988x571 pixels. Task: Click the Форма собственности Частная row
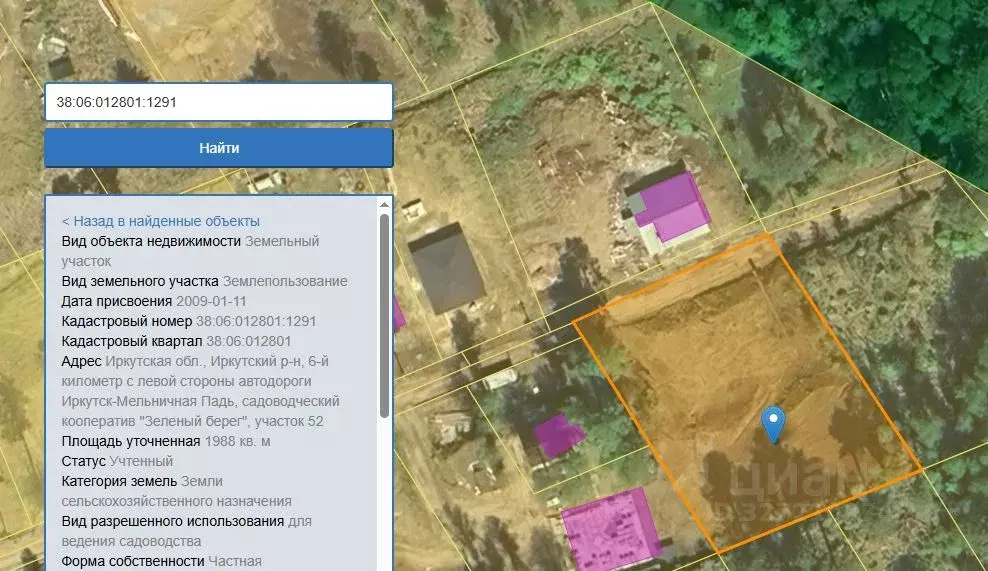[x=161, y=561]
